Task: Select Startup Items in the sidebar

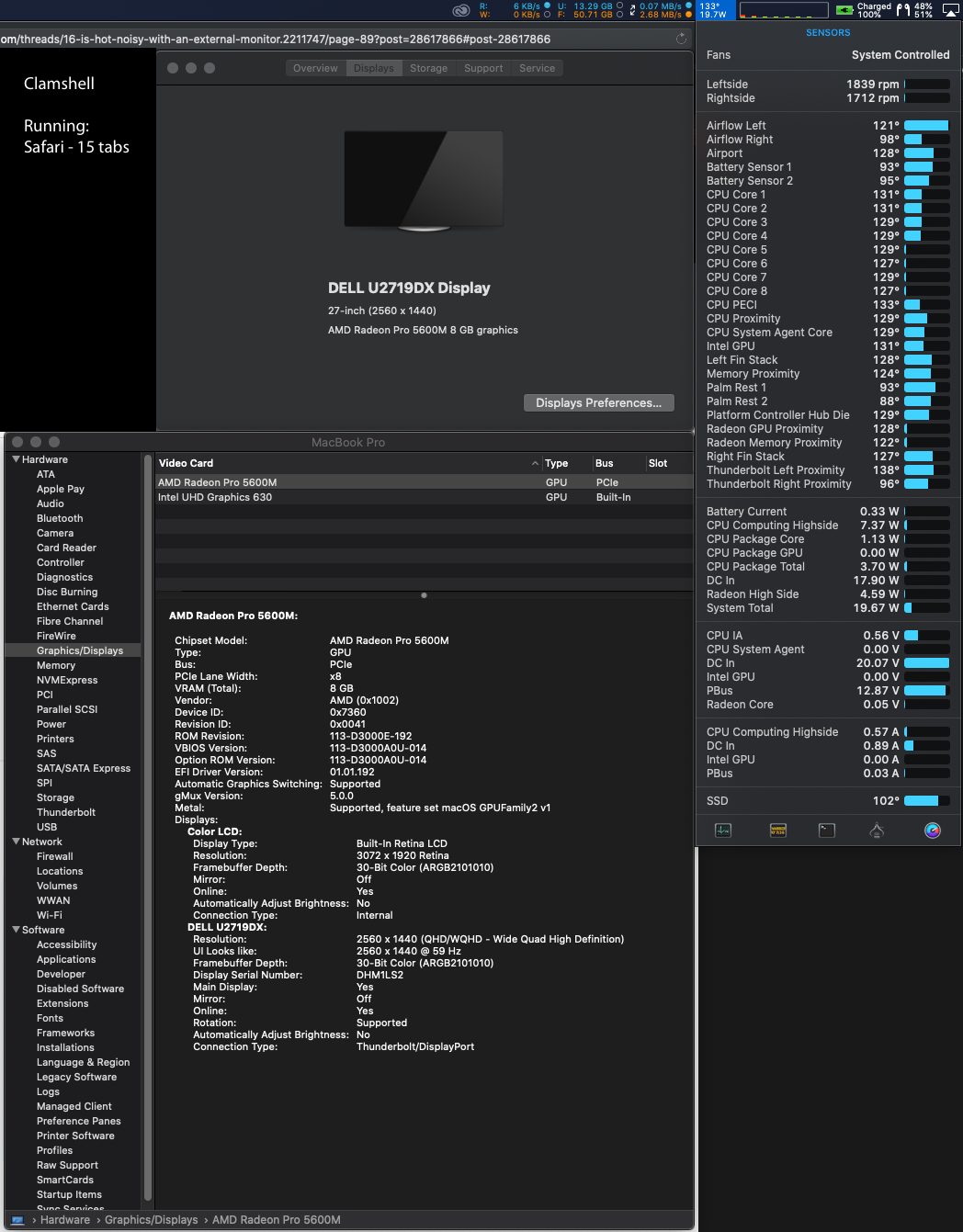Action: [69, 1194]
